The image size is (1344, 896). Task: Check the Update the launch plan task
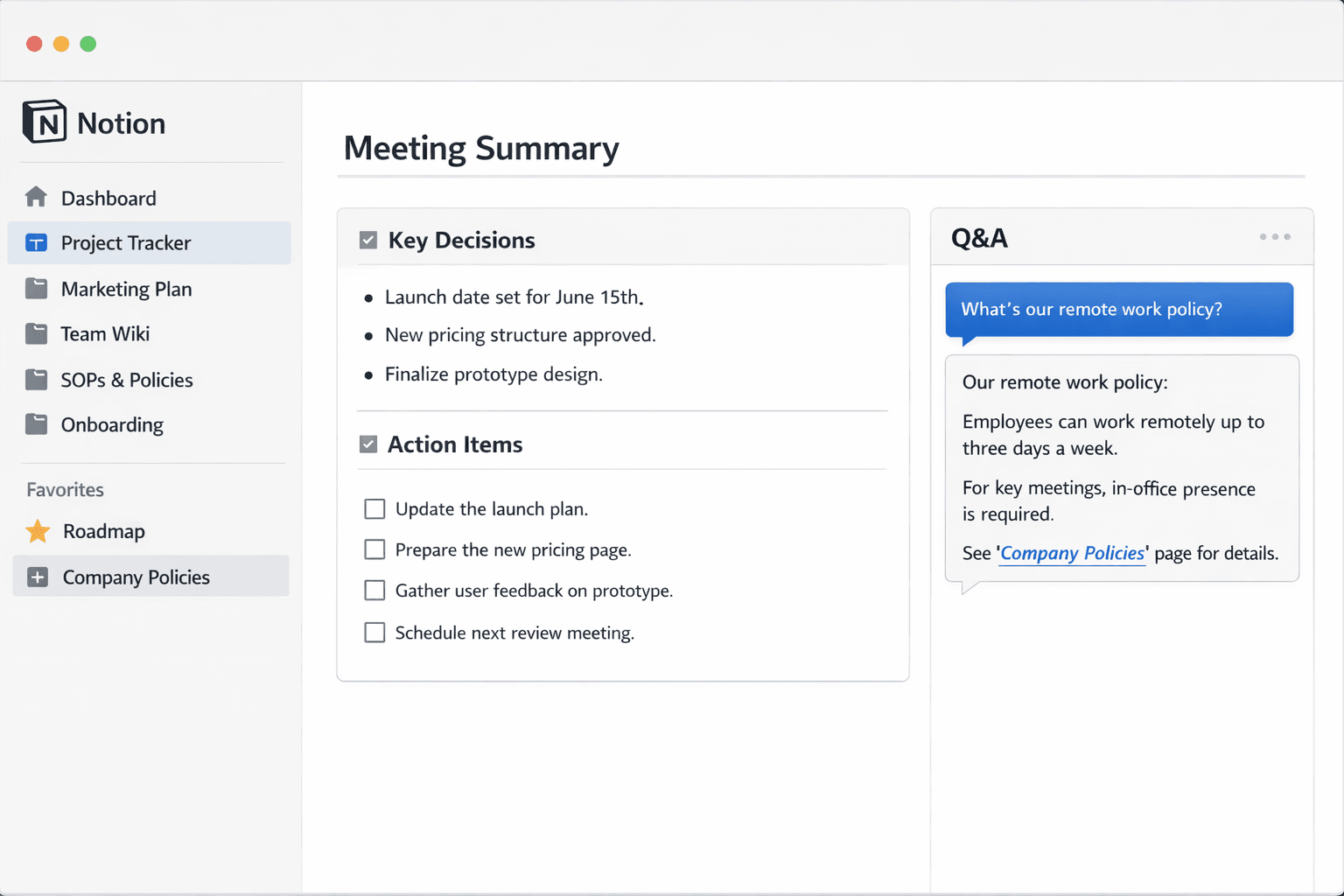coord(374,508)
